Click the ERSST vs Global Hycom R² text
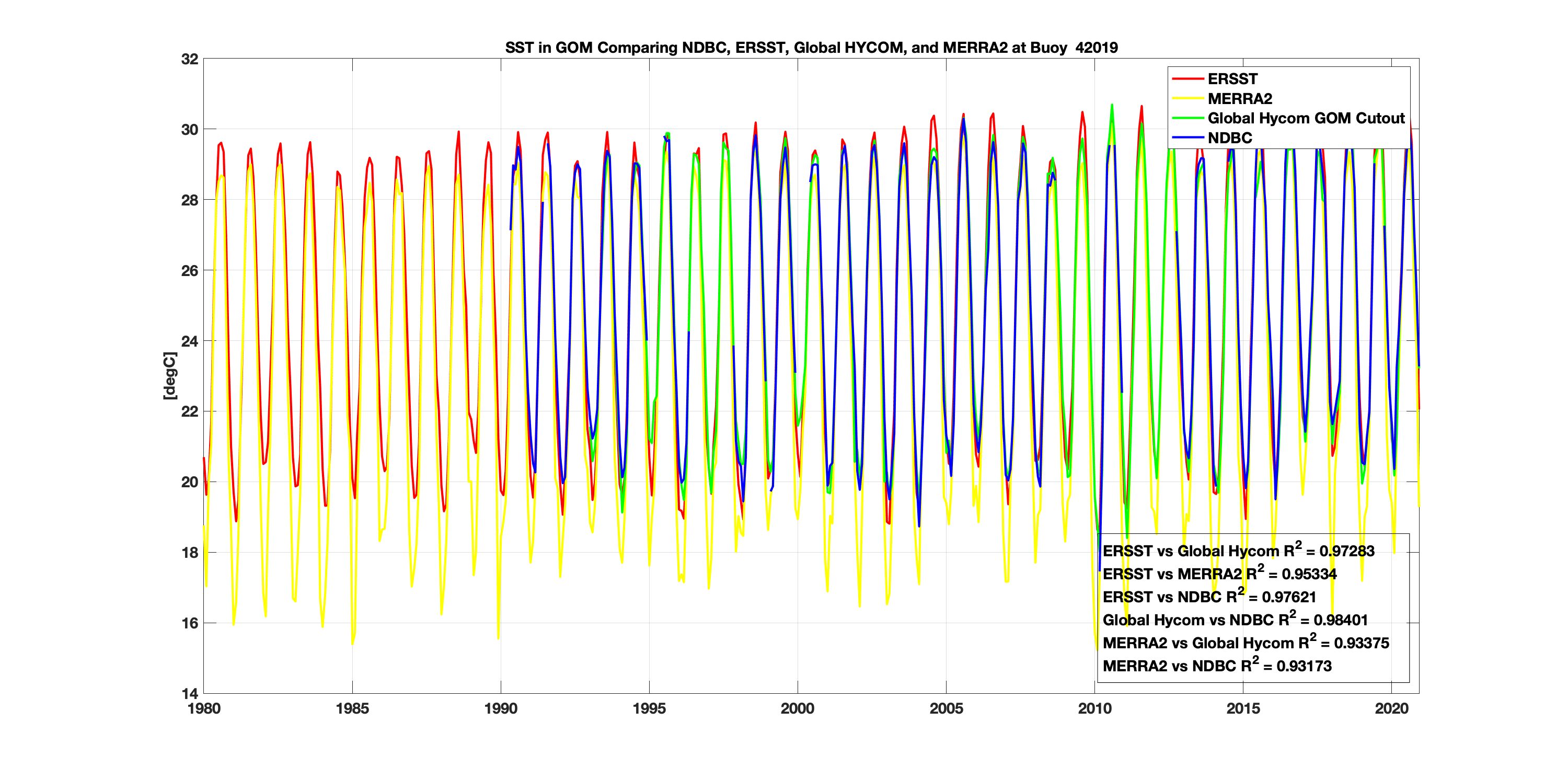 pos(1238,551)
